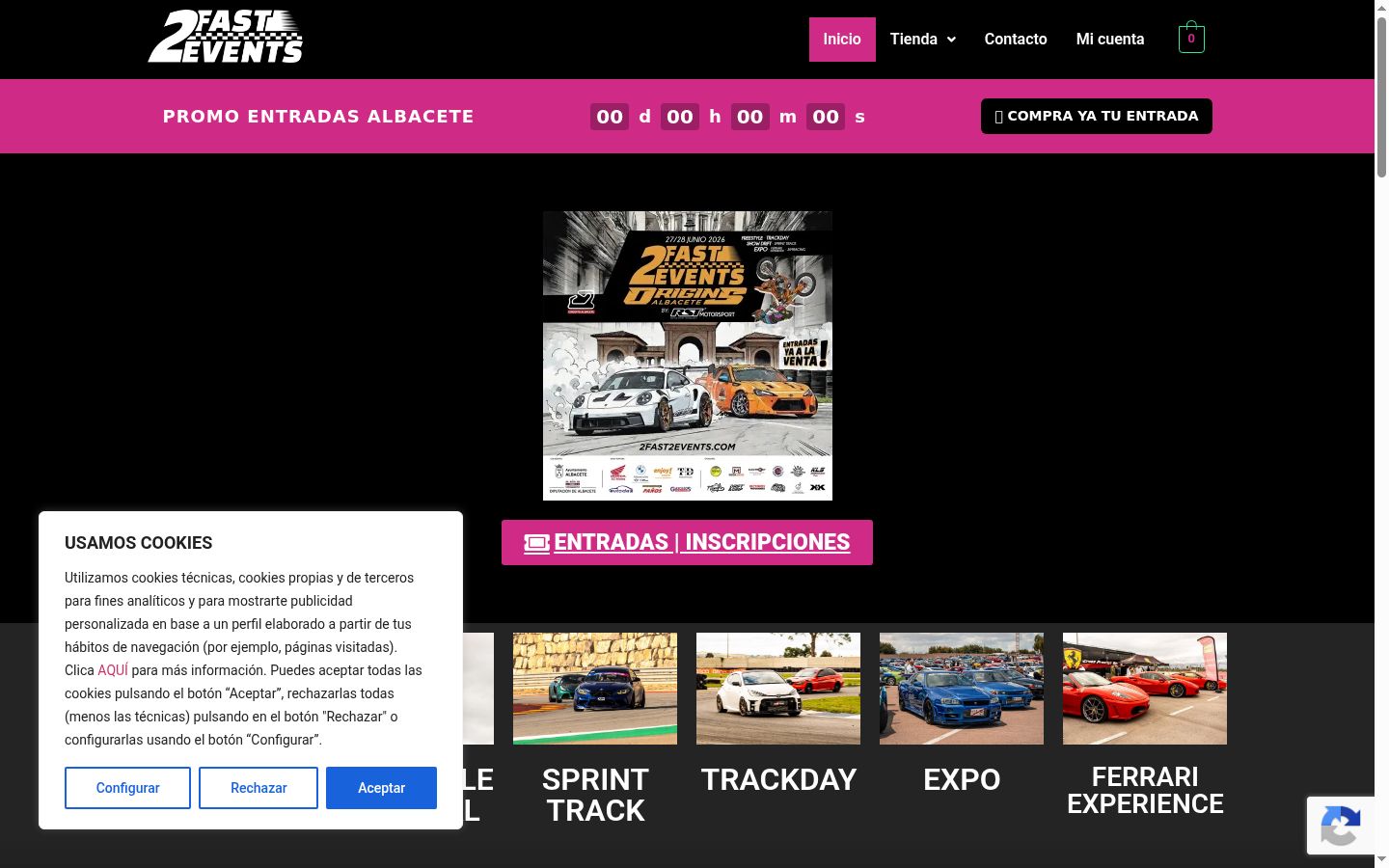Click the FERRARI EXPERIENCE heading

click(1145, 791)
